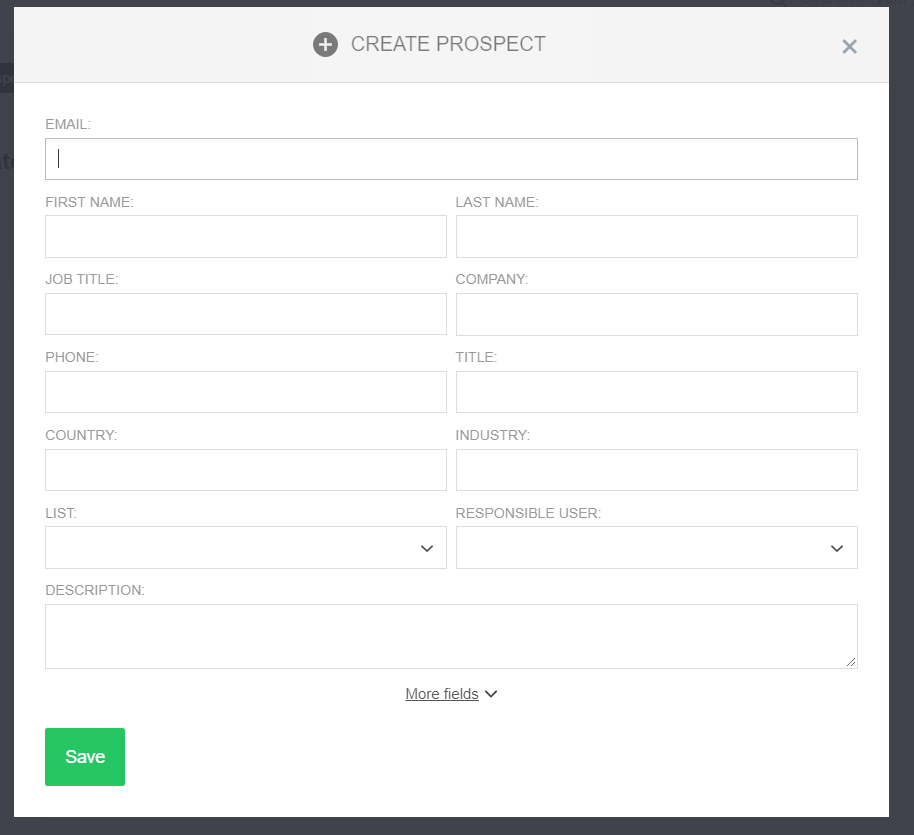Image resolution: width=914 pixels, height=835 pixels.
Task: Click the Create Prospect header title
Action: [448, 45]
